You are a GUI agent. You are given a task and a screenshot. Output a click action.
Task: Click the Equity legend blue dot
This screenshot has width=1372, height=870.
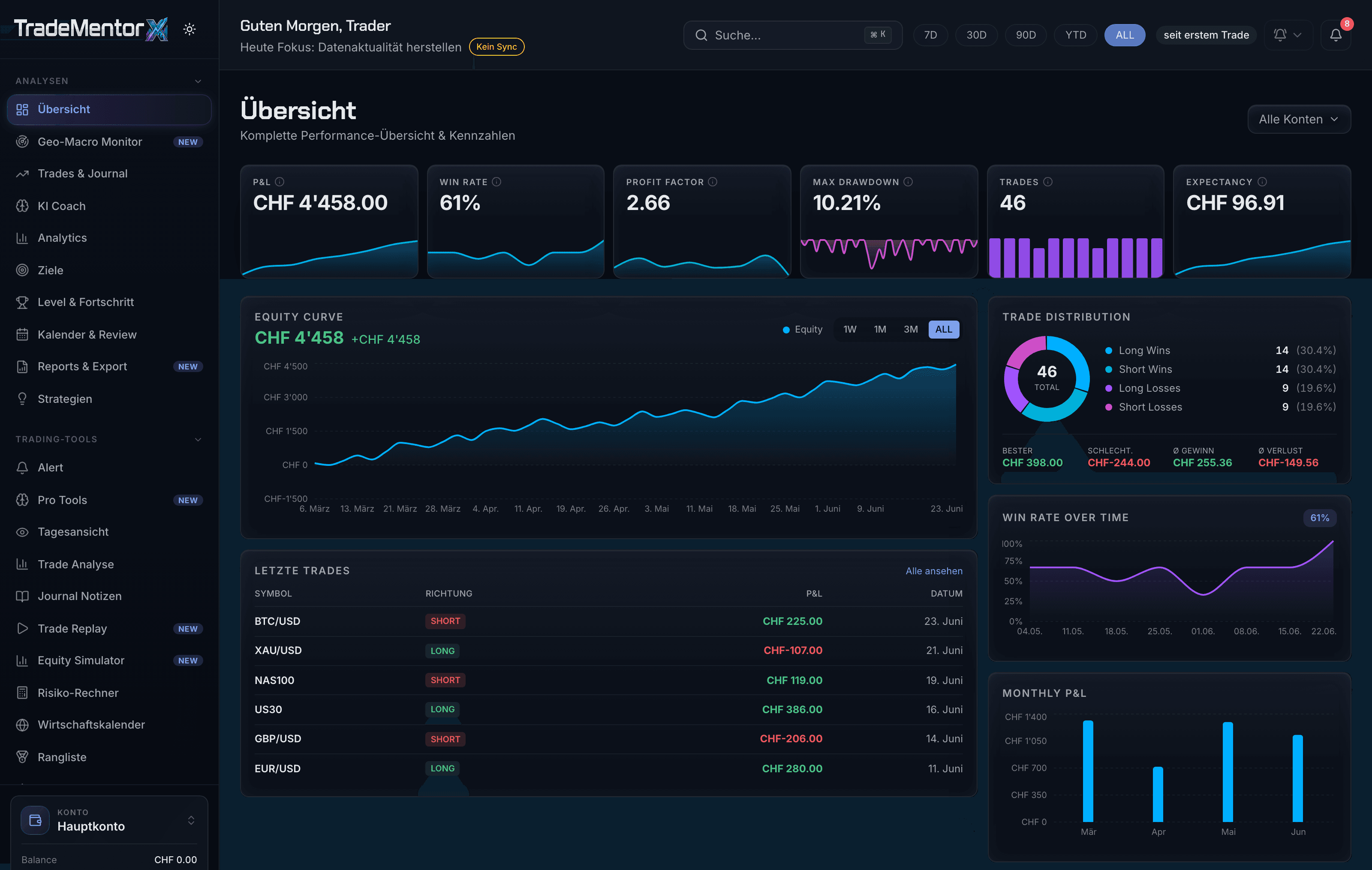(786, 330)
